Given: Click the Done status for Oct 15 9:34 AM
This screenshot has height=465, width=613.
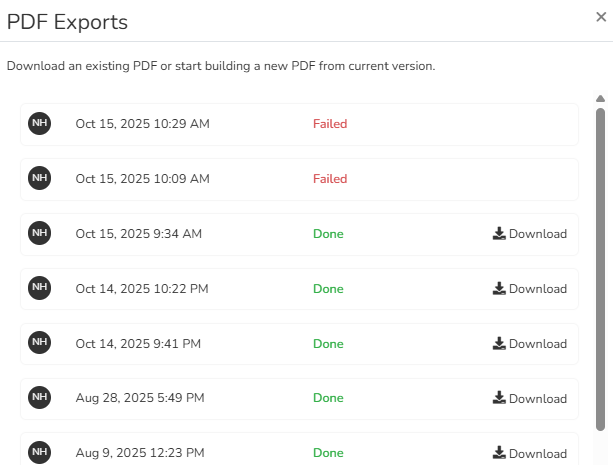Looking at the screenshot, I should (x=328, y=234).
